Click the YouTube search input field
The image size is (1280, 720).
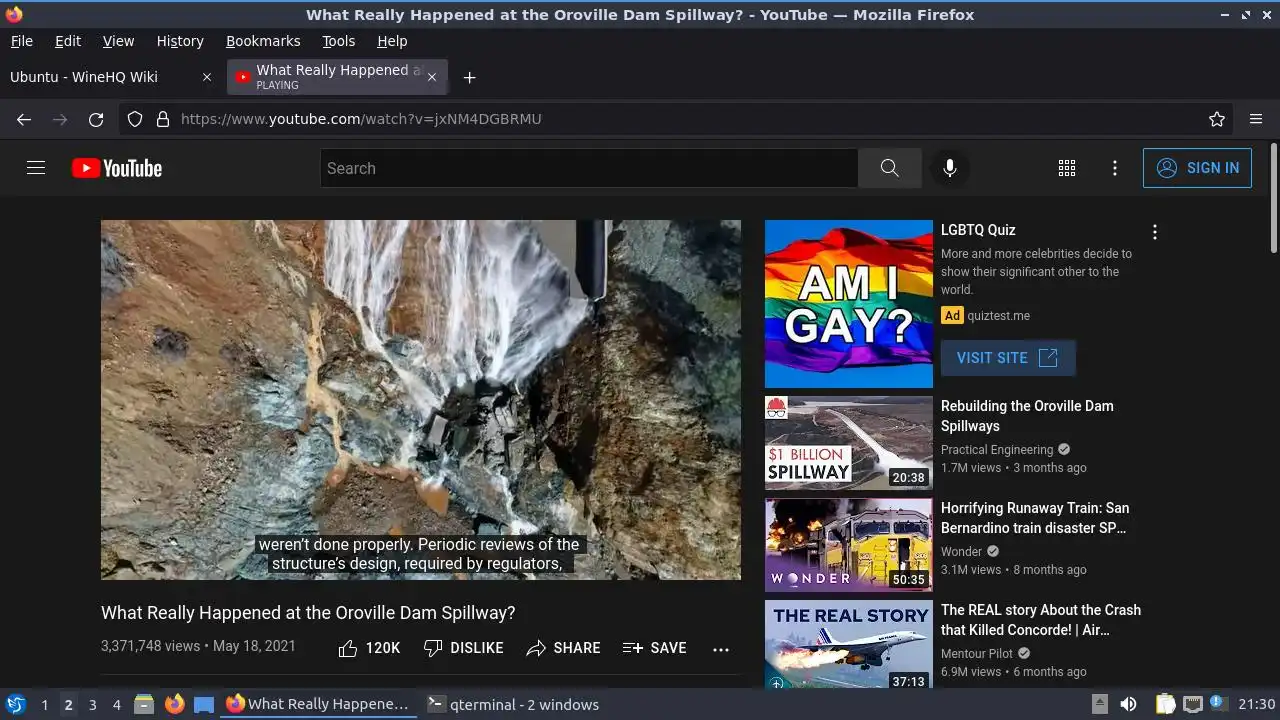coord(589,168)
